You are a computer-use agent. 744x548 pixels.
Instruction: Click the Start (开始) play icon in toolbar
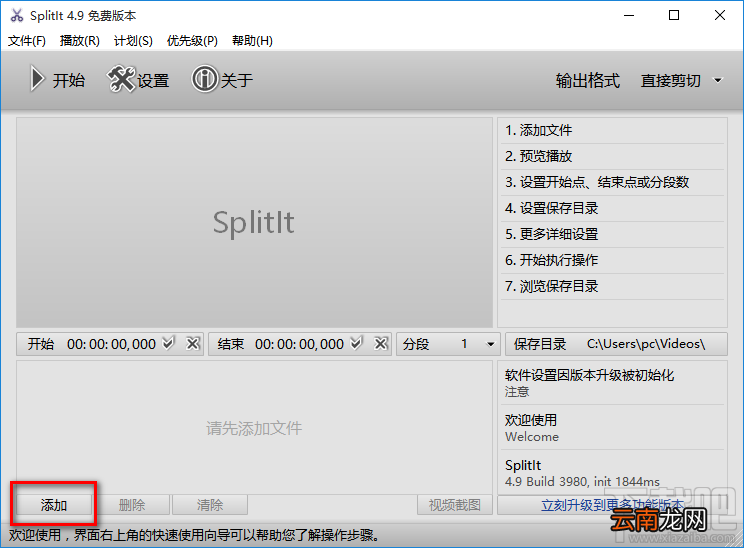click(37, 79)
